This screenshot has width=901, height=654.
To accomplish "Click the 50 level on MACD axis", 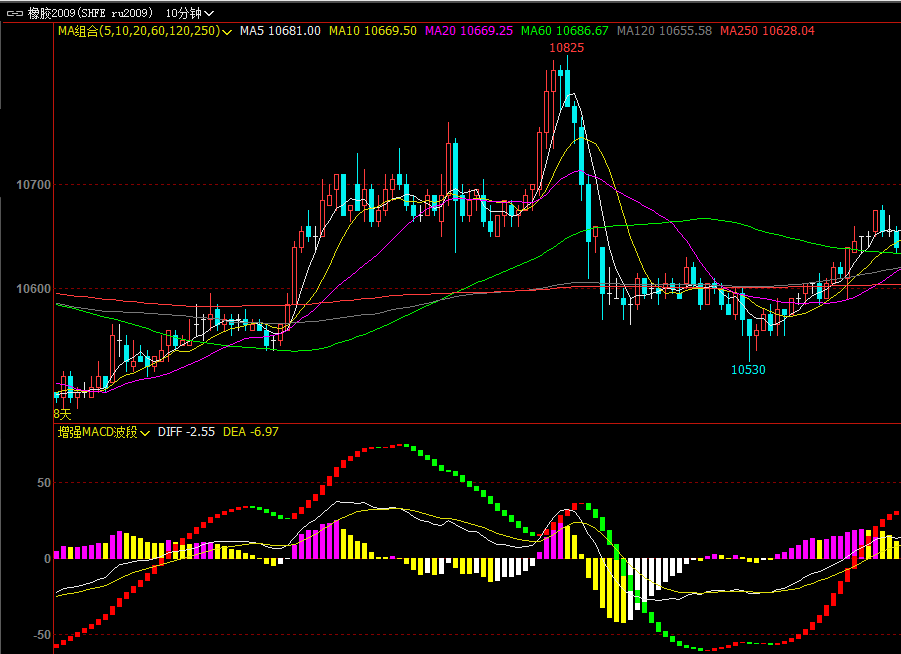I will [x=44, y=483].
